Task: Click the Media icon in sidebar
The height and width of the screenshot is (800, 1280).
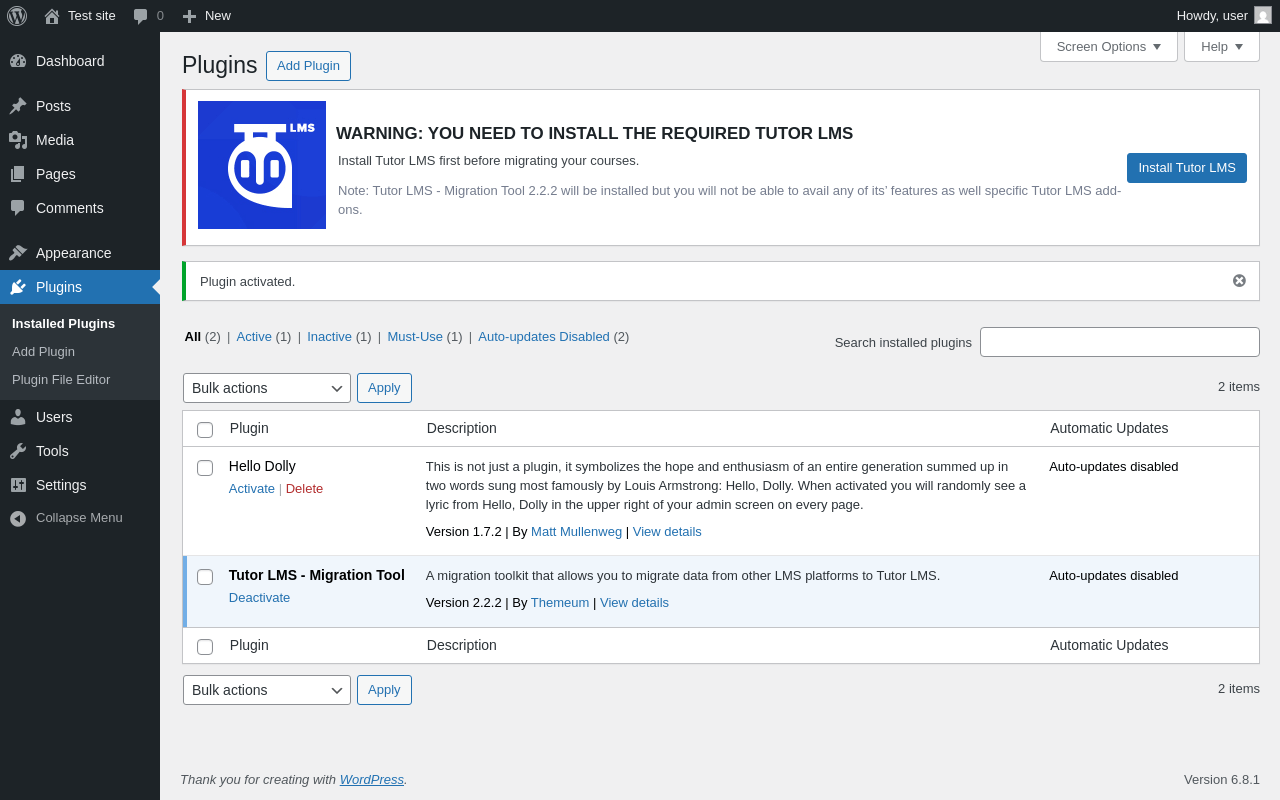Action: pos(18,140)
